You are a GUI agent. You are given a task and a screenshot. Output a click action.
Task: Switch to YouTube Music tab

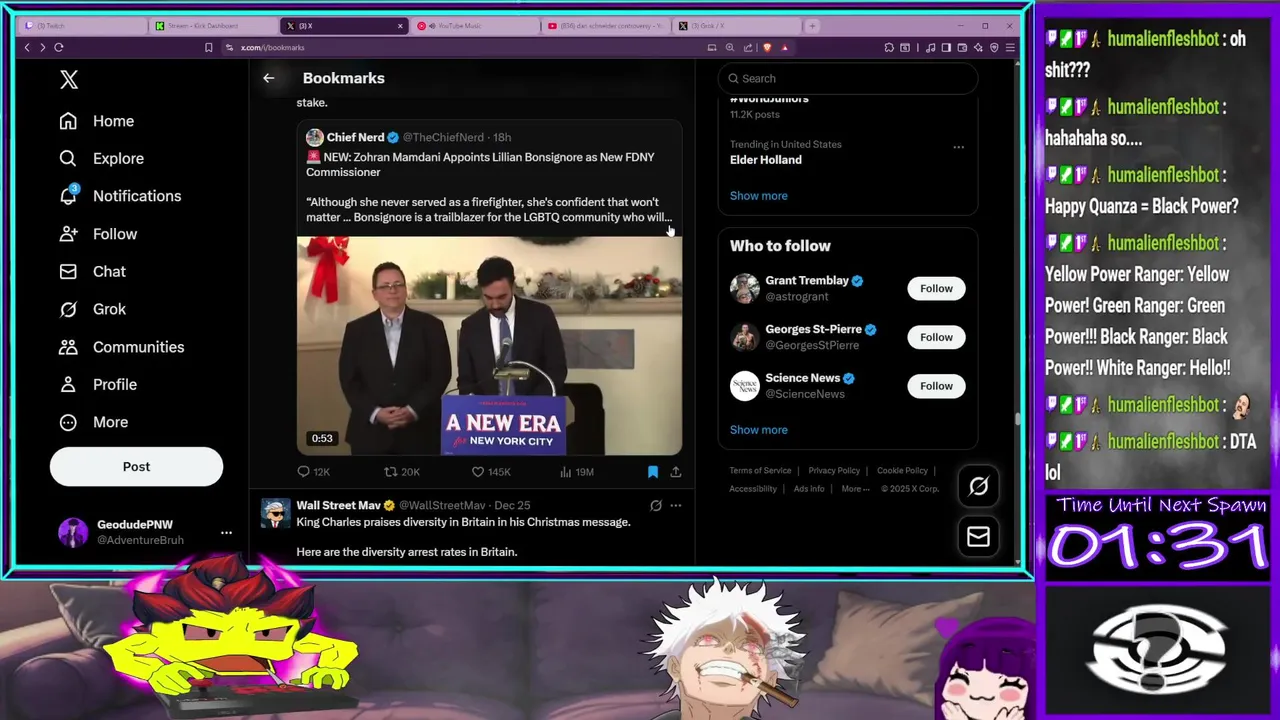[x=474, y=26]
